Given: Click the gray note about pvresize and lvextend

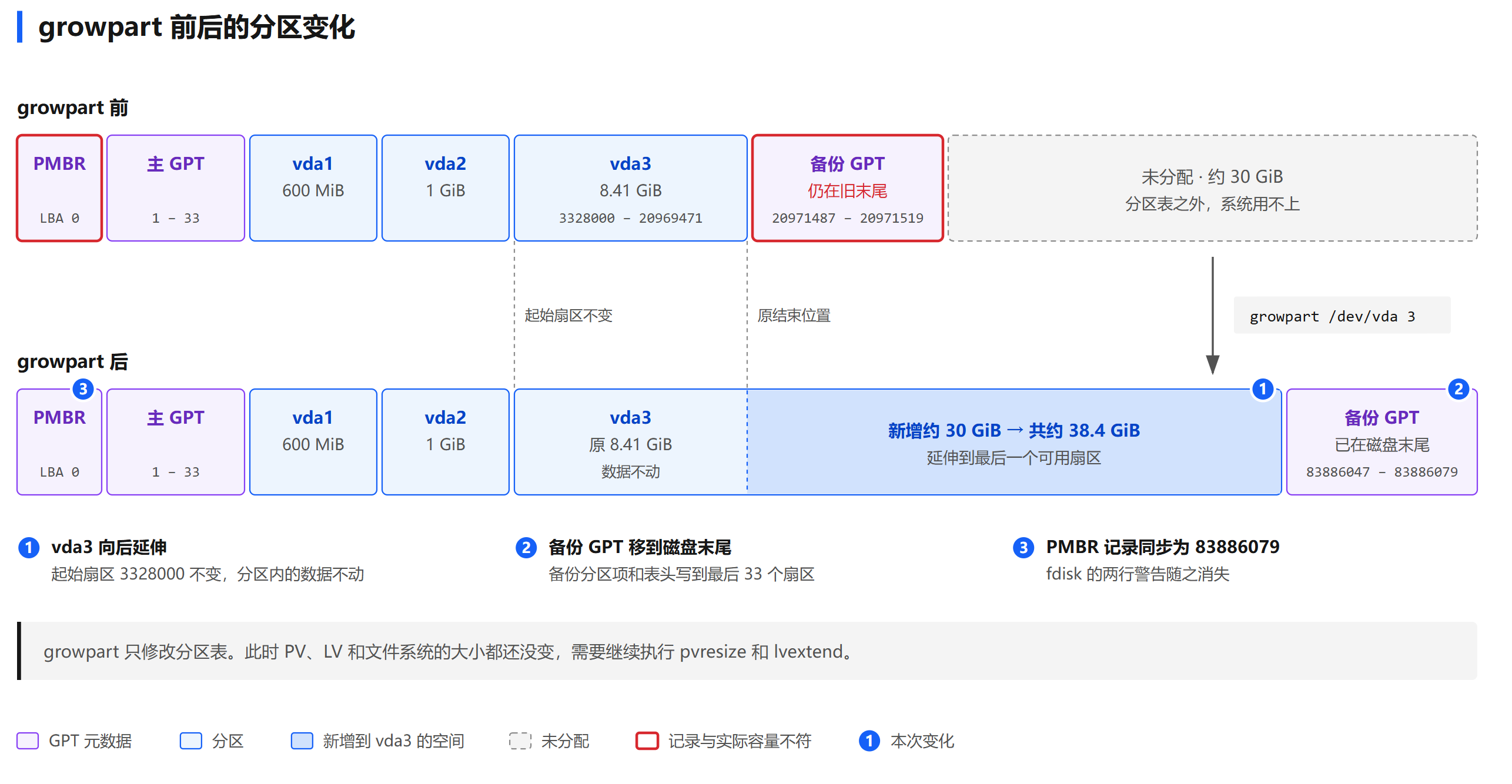Looking at the screenshot, I should (747, 651).
